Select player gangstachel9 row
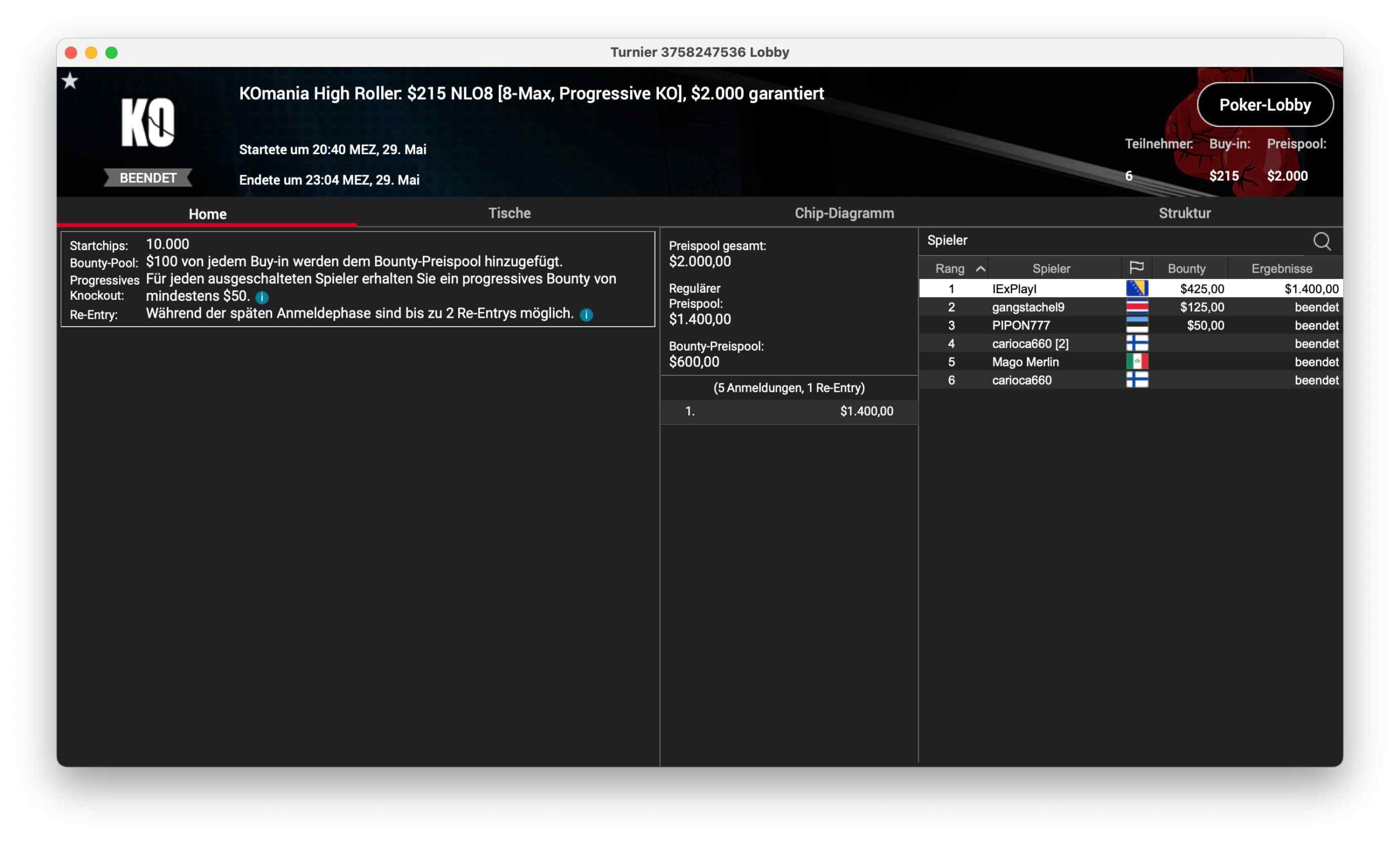 [x=1028, y=307]
